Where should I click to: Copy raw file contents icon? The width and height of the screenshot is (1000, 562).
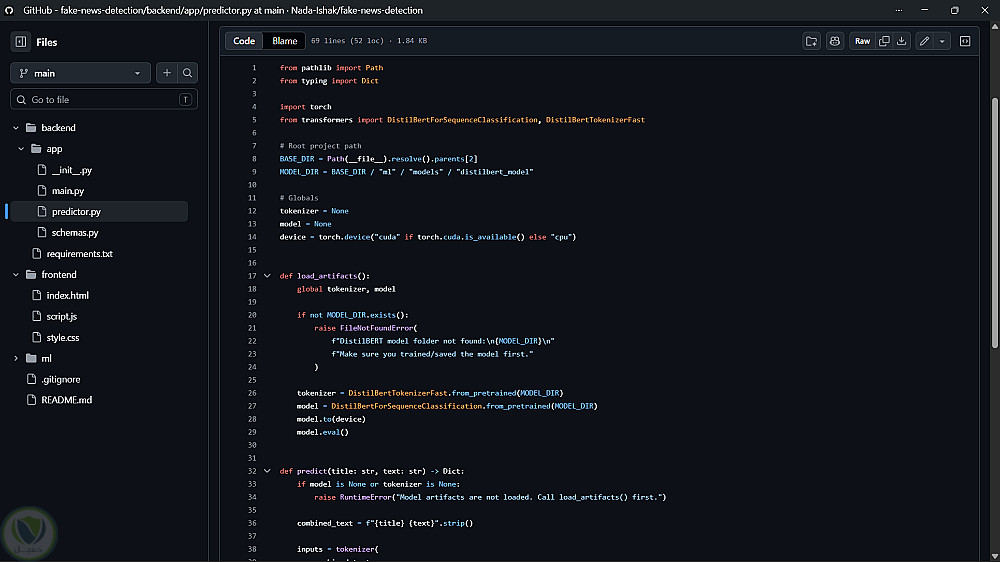click(x=884, y=41)
